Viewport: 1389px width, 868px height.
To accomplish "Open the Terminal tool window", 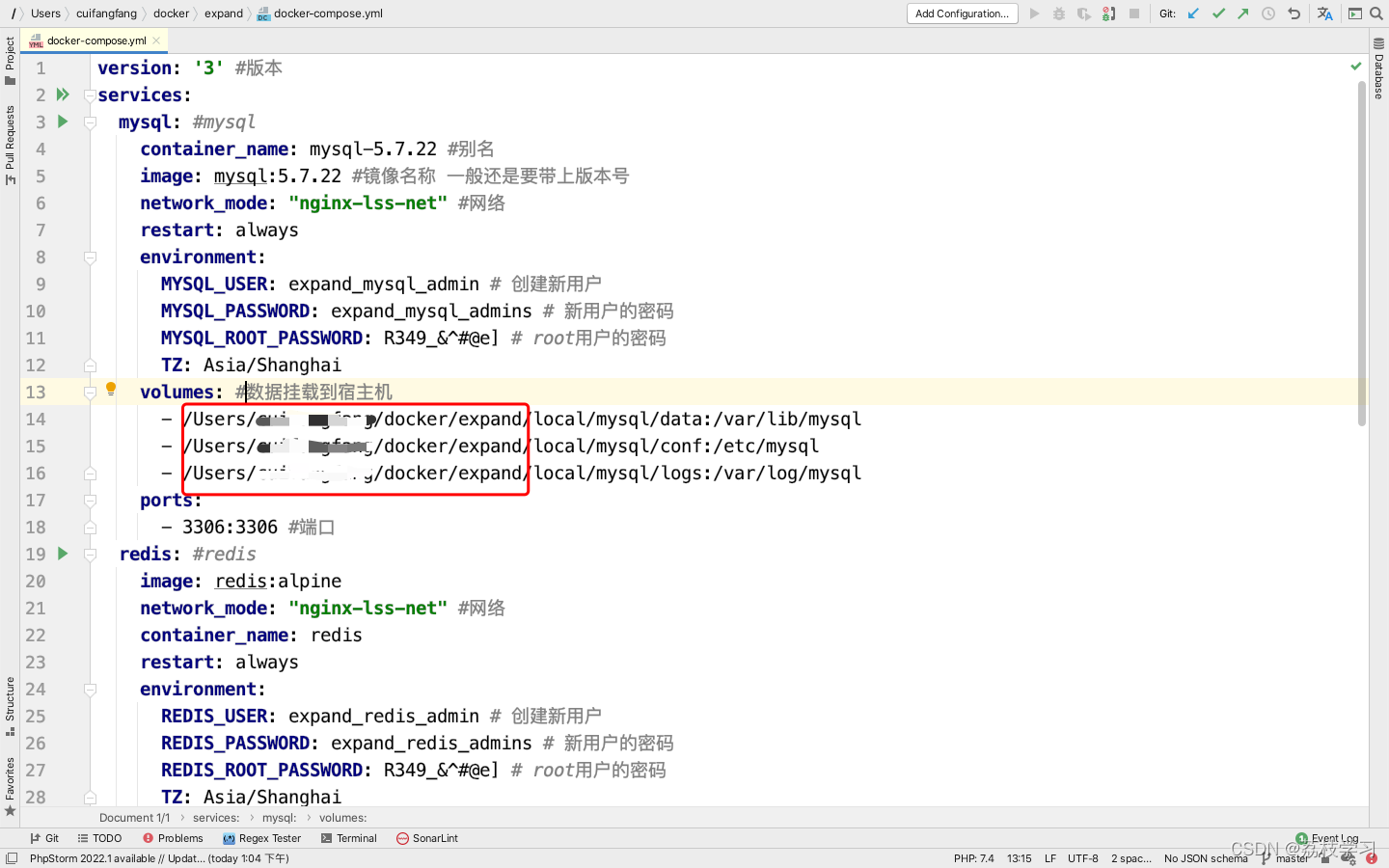I will (x=348, y=838).
